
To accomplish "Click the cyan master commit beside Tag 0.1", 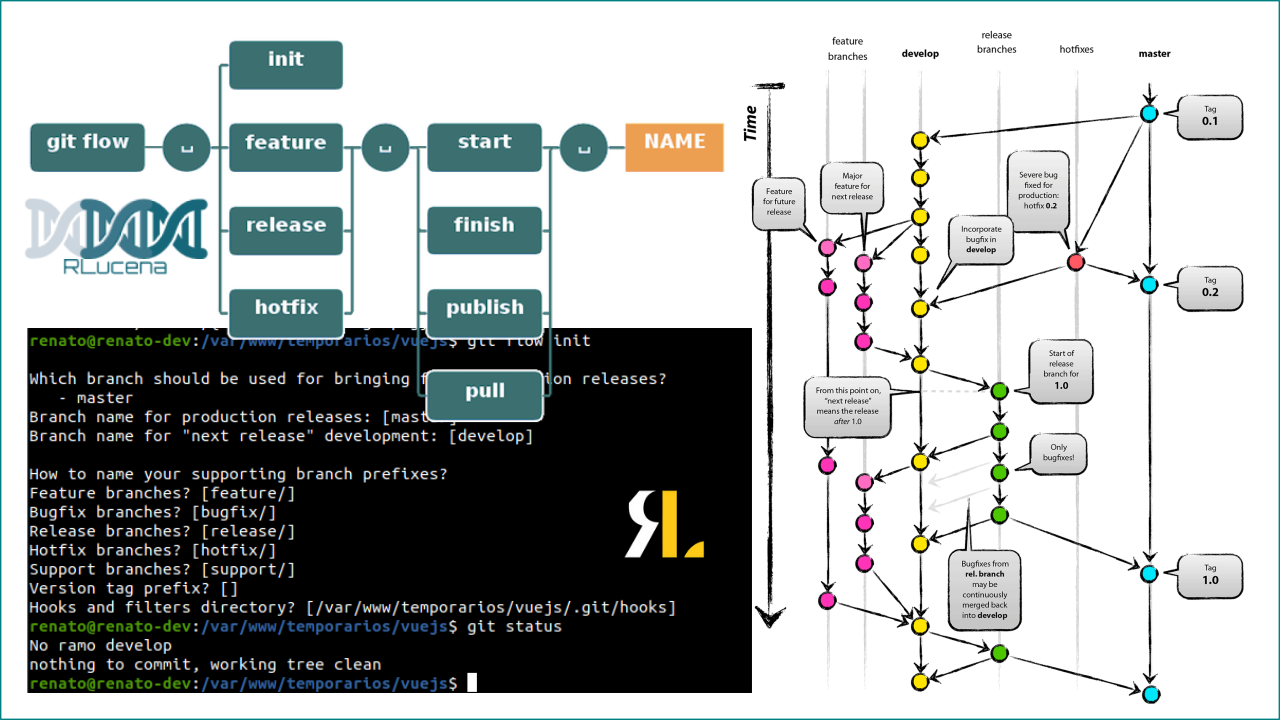I will (1149, 114).
